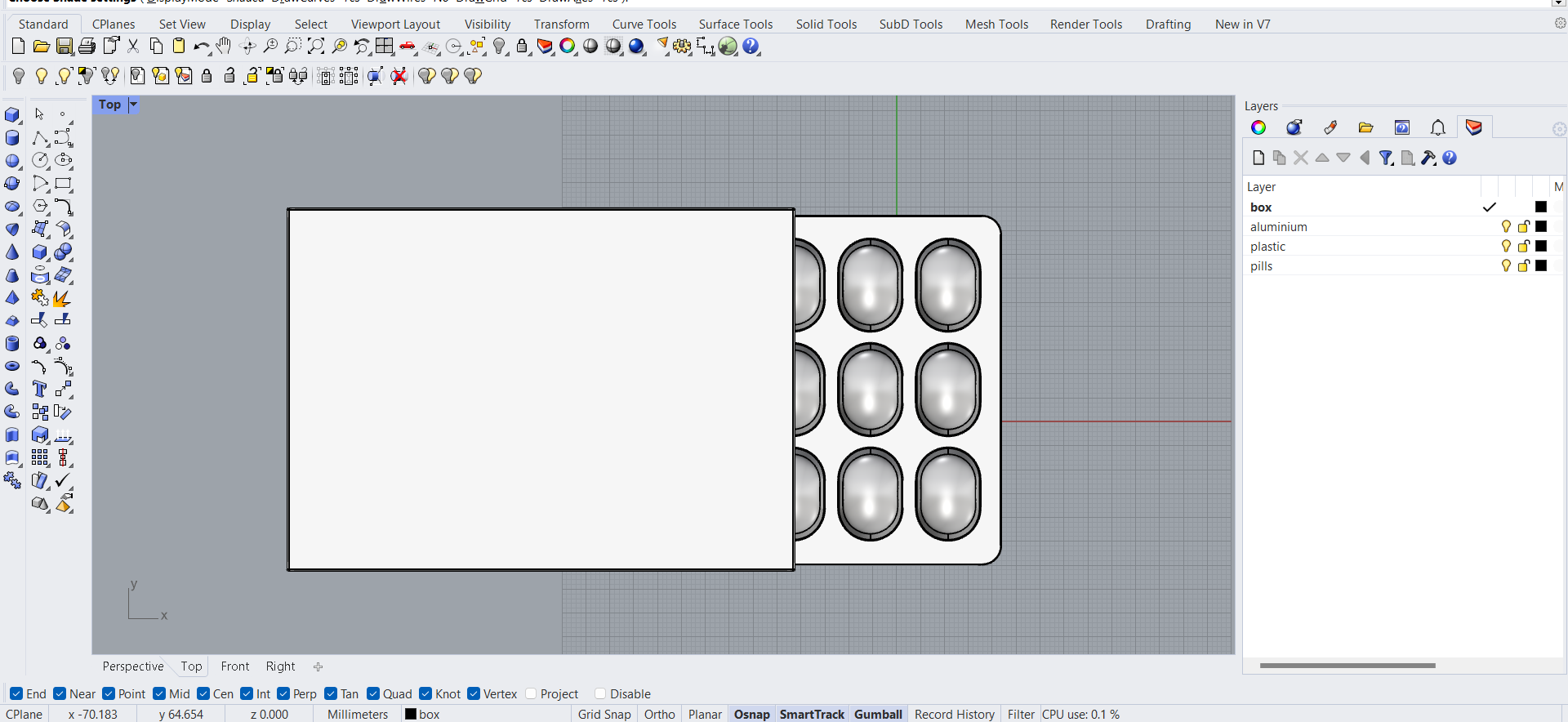This screenshot has height=722, width=1568.
Task: Toggle Ortho mode in status bar
Action: [x=660, y=714]
